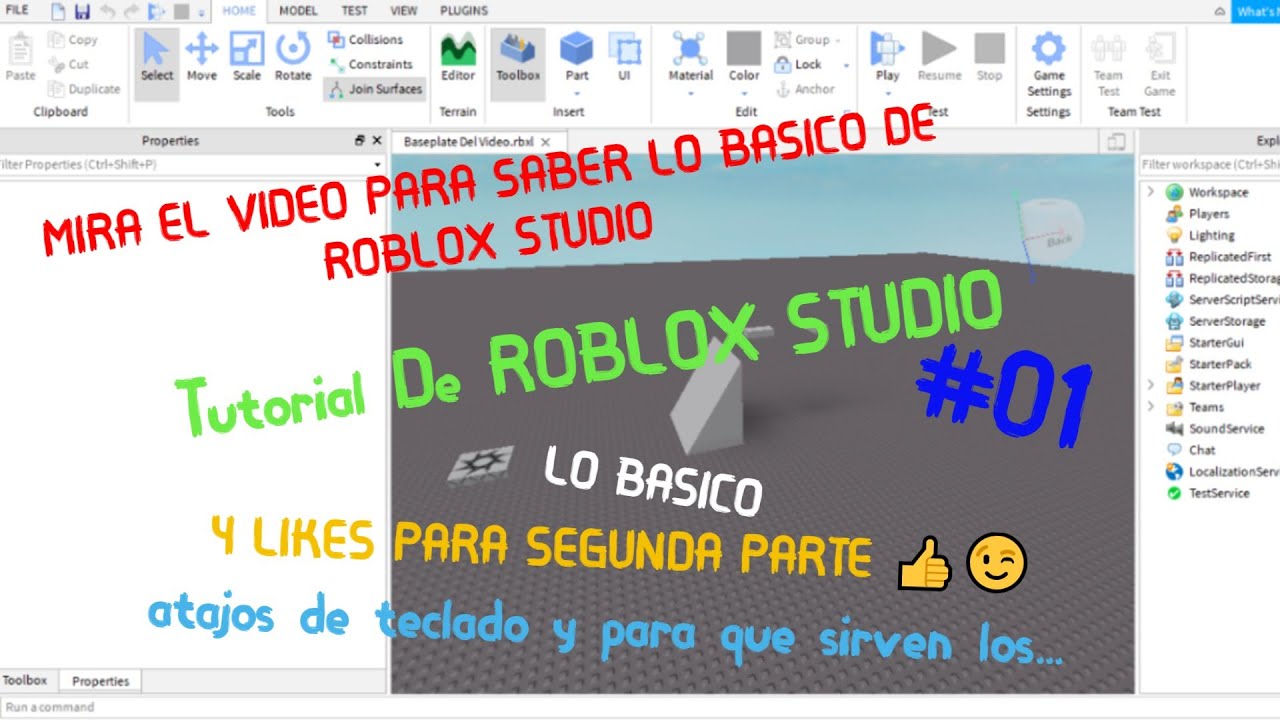
Task: Toggle Anchor for selected part
Action: 804,89
